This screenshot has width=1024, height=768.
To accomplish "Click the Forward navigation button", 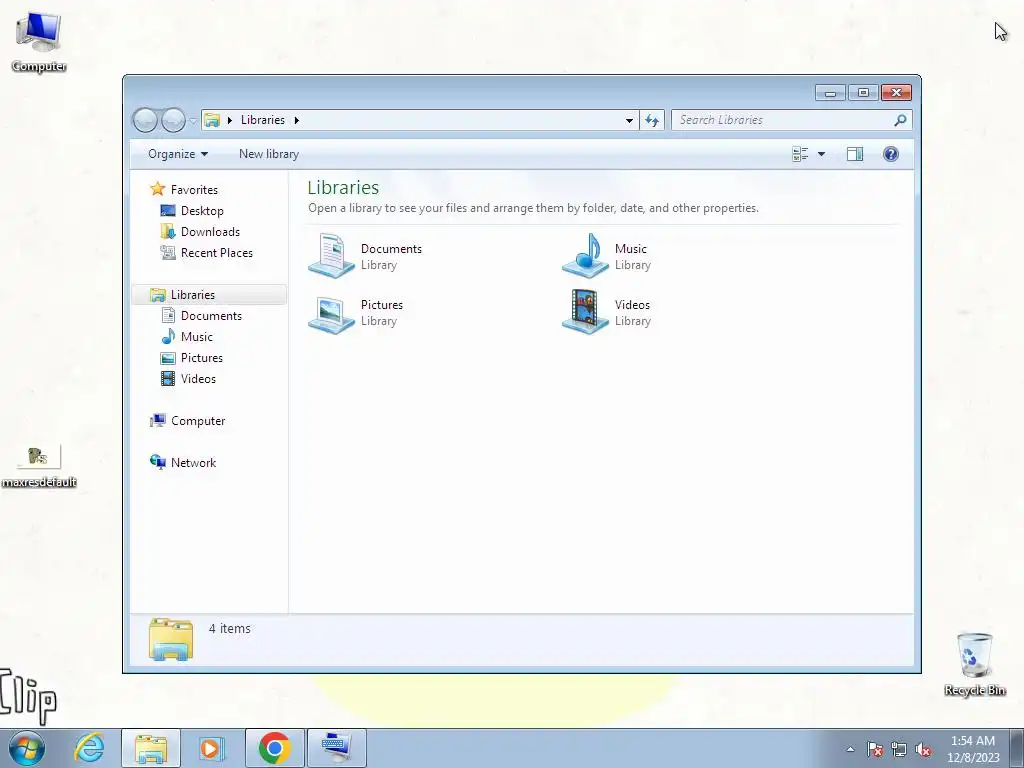I will [x=173, y=120].
